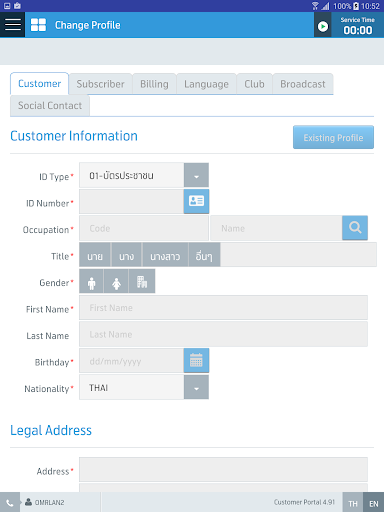Tap the OMRLAN2 user icon
Screen dimensions: 384x512
(x=28, y=502)
